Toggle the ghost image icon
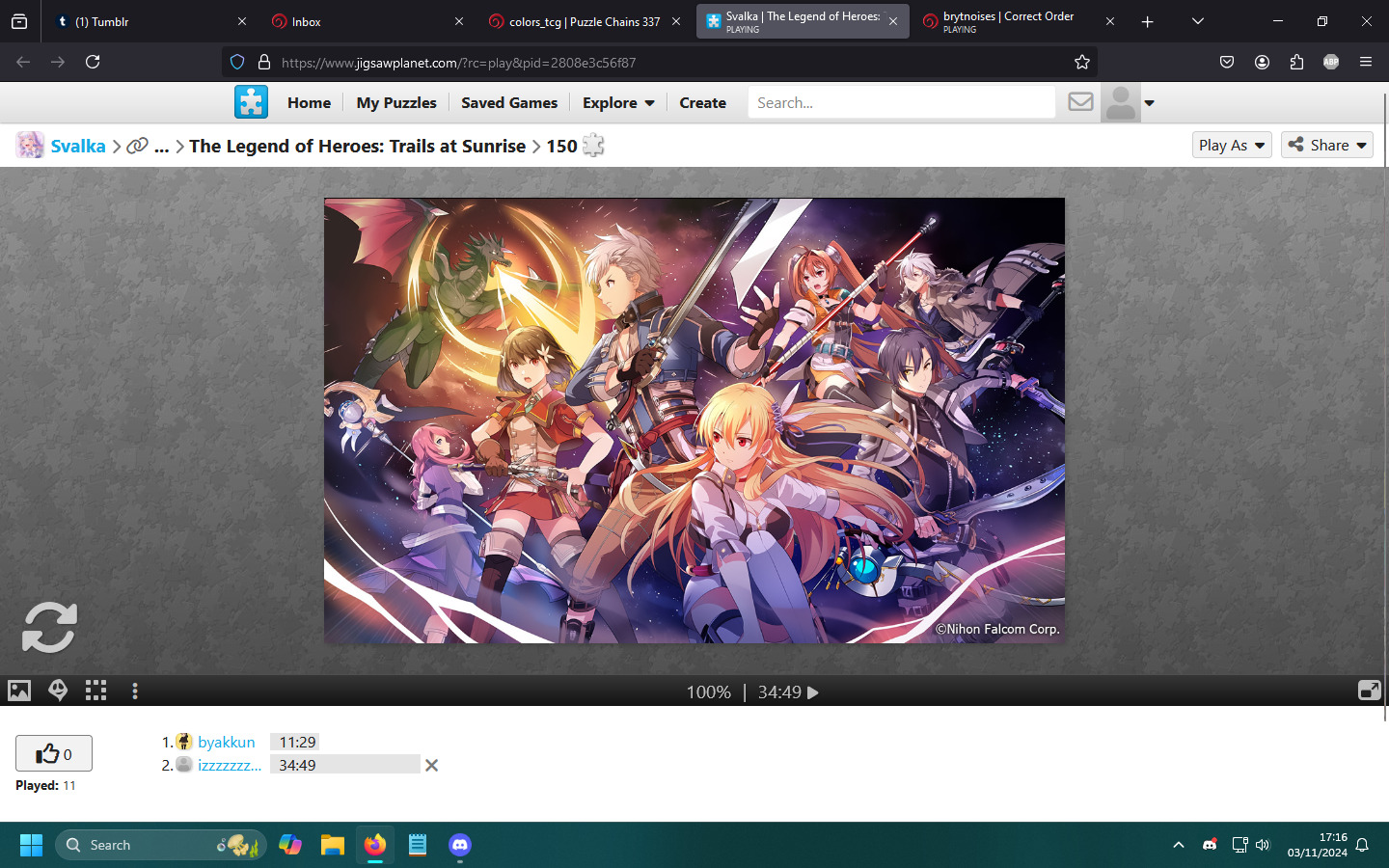The height and width of the screenshot is (868, 1389). coord(58,691)
